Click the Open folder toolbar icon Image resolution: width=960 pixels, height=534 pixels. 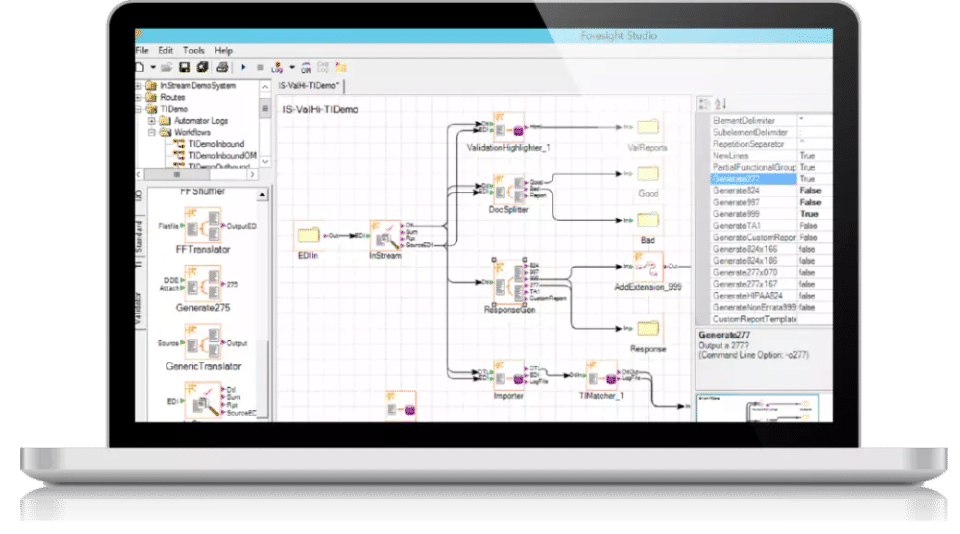coord(167,67)
